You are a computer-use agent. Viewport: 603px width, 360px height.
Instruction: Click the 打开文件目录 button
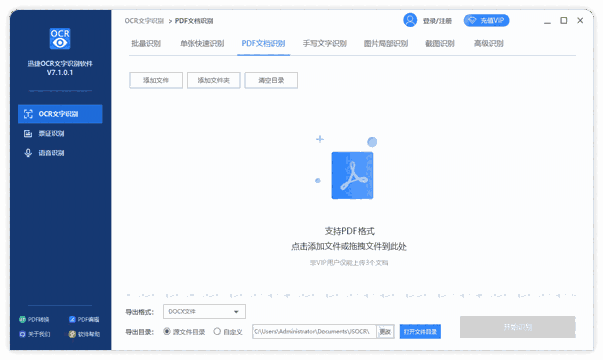420,332
